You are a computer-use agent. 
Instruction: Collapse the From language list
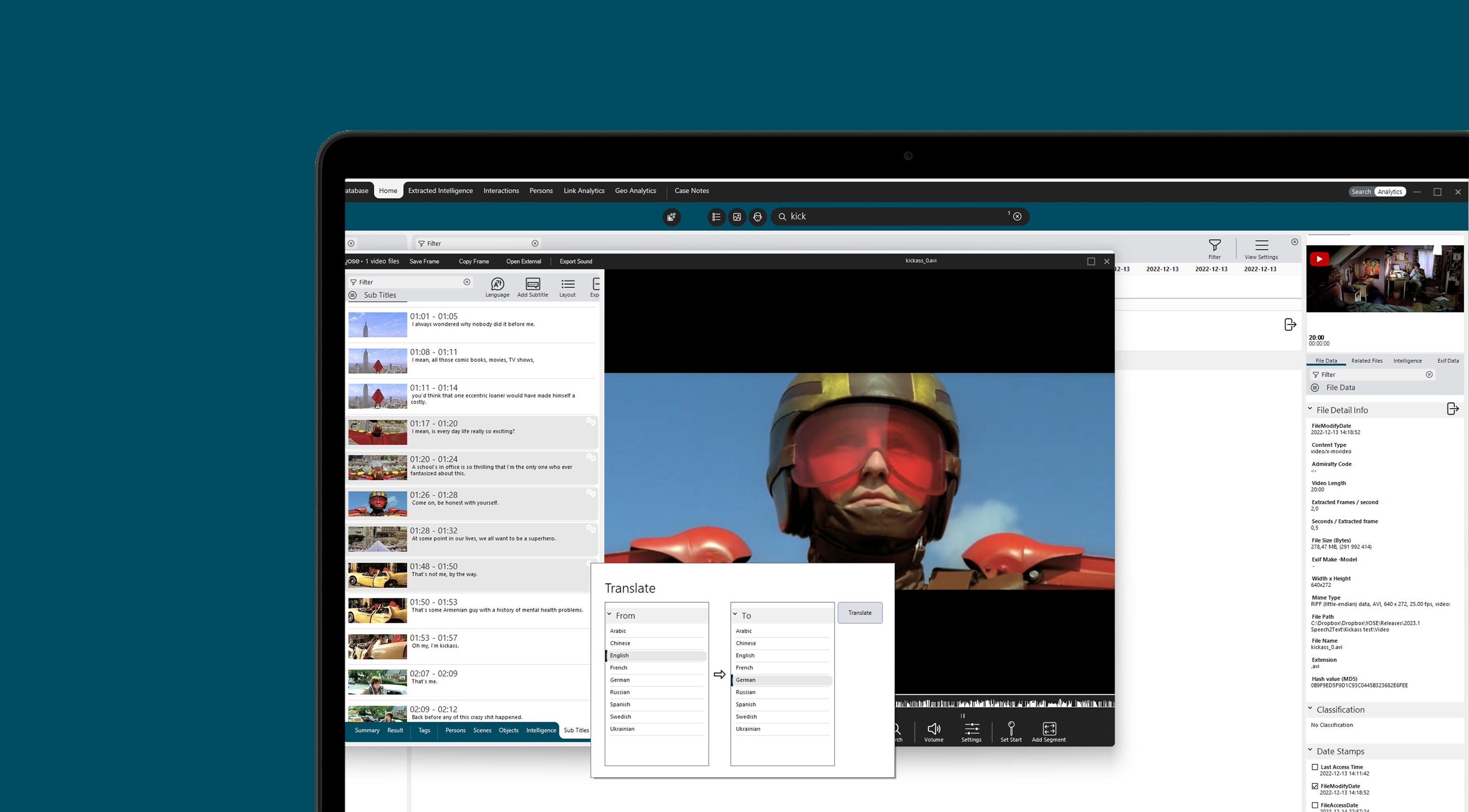[x=609, y=614]
